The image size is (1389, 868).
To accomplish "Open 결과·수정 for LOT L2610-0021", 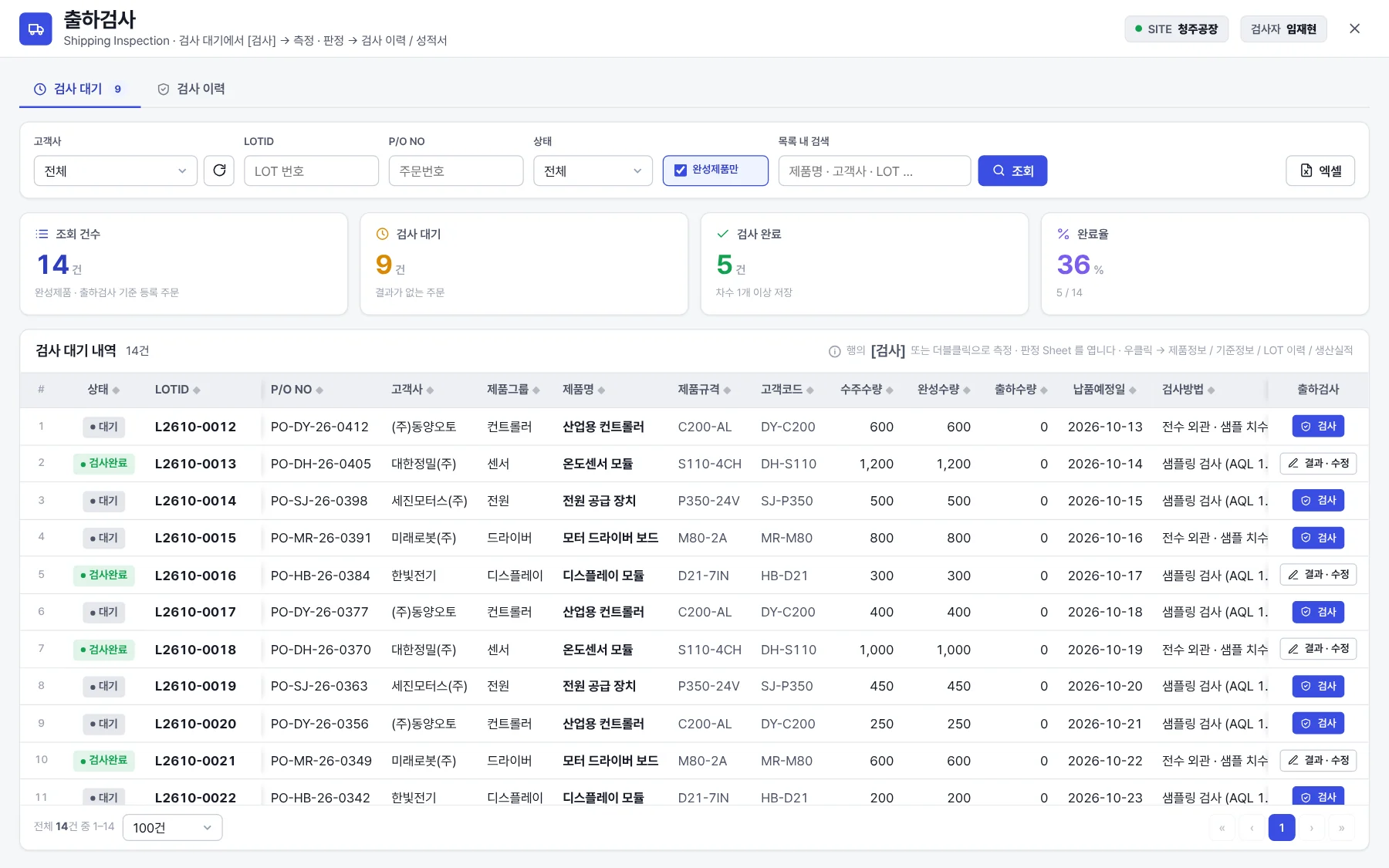I will (1318, 761).
